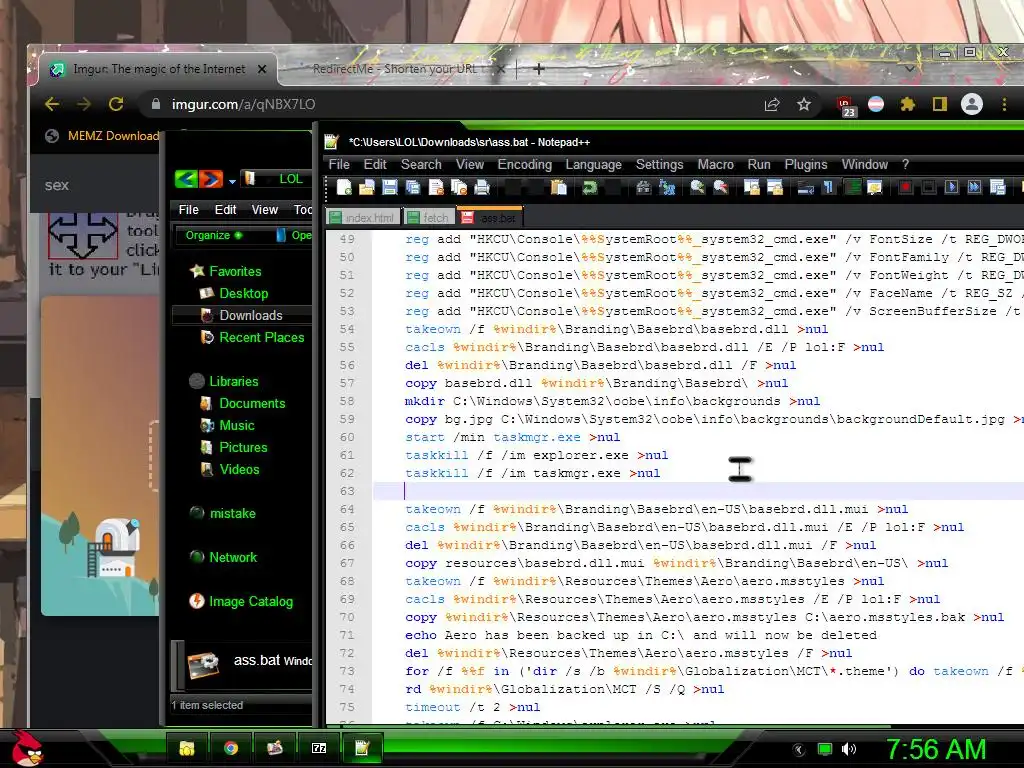
Task: Click the Save All icon in Notepad++
Action: pos(413,188)
